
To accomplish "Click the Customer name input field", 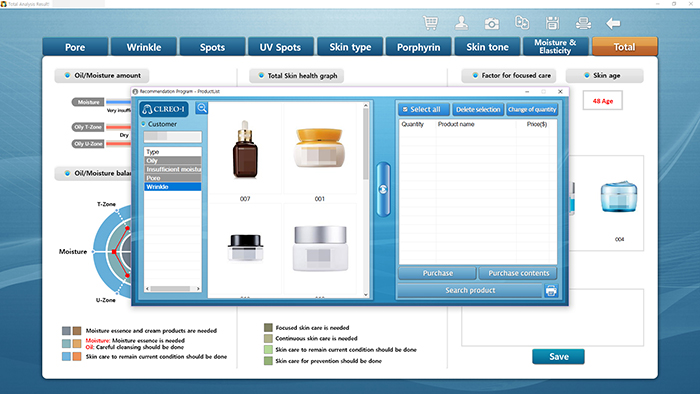I will pyautogui.click(x=172, y=137).
